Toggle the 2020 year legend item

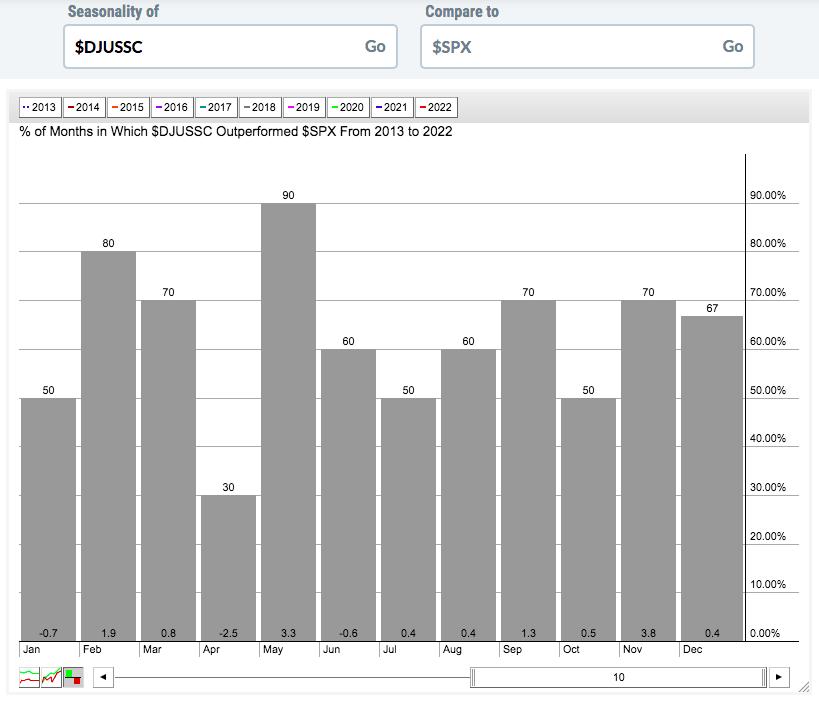346,107
